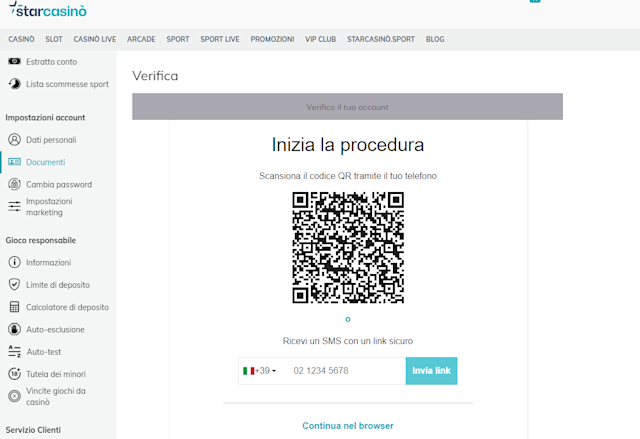Click the Lista scommesse sport ball icon
Image resolution: width=640 pixels, height=439 pixels.
click(14, 84)
